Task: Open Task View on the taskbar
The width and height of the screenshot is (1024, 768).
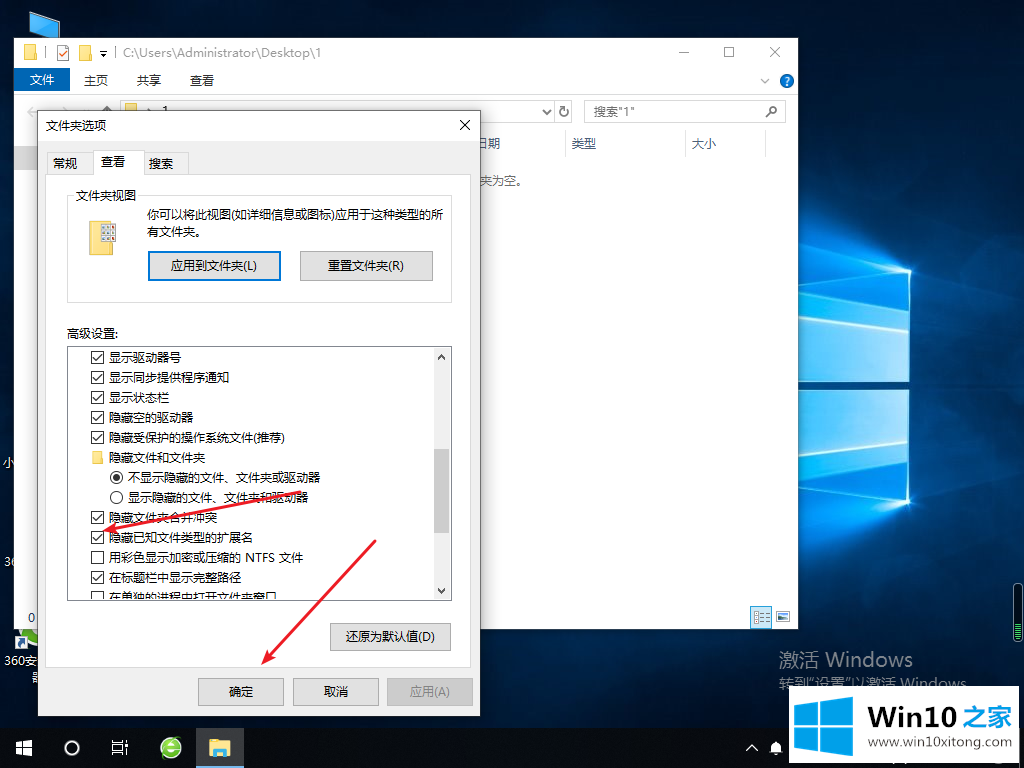Action: click(x=120, y=747)
